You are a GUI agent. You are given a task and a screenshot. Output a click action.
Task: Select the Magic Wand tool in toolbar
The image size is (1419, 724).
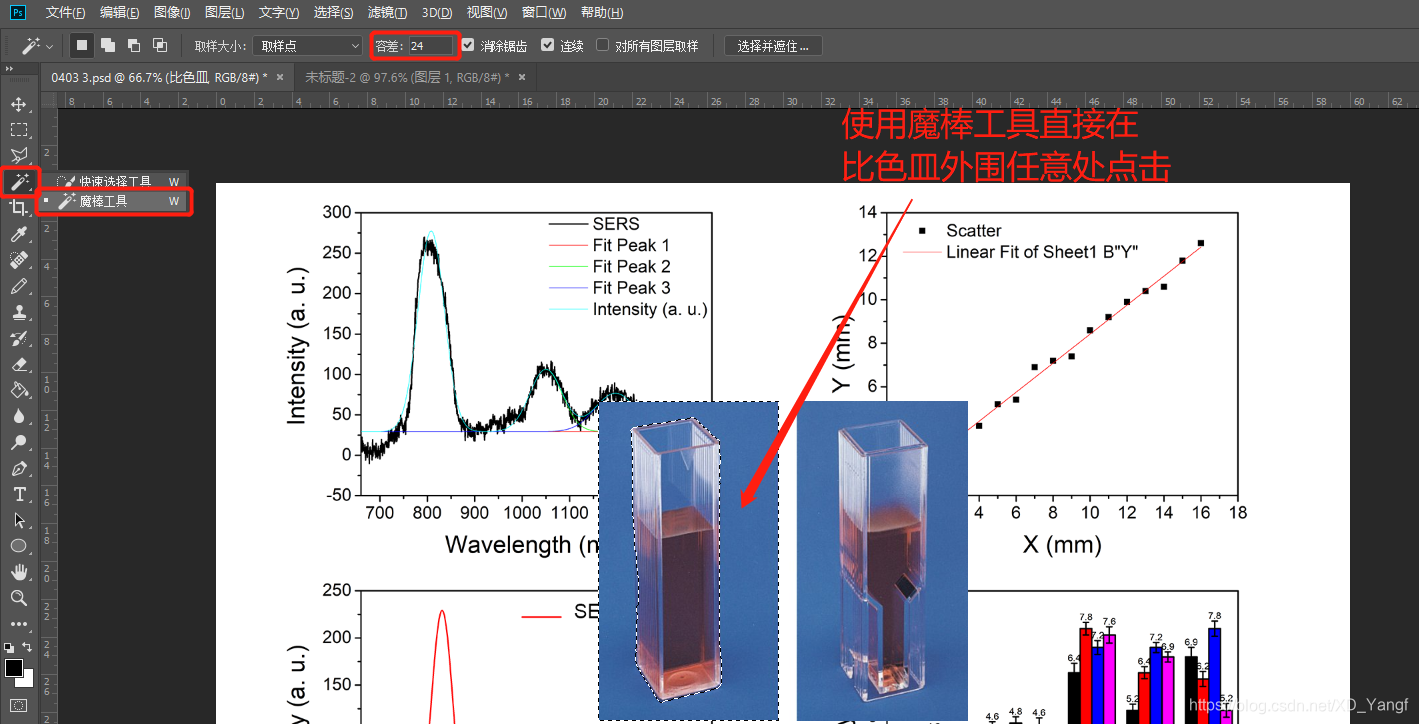pos(18,181)
